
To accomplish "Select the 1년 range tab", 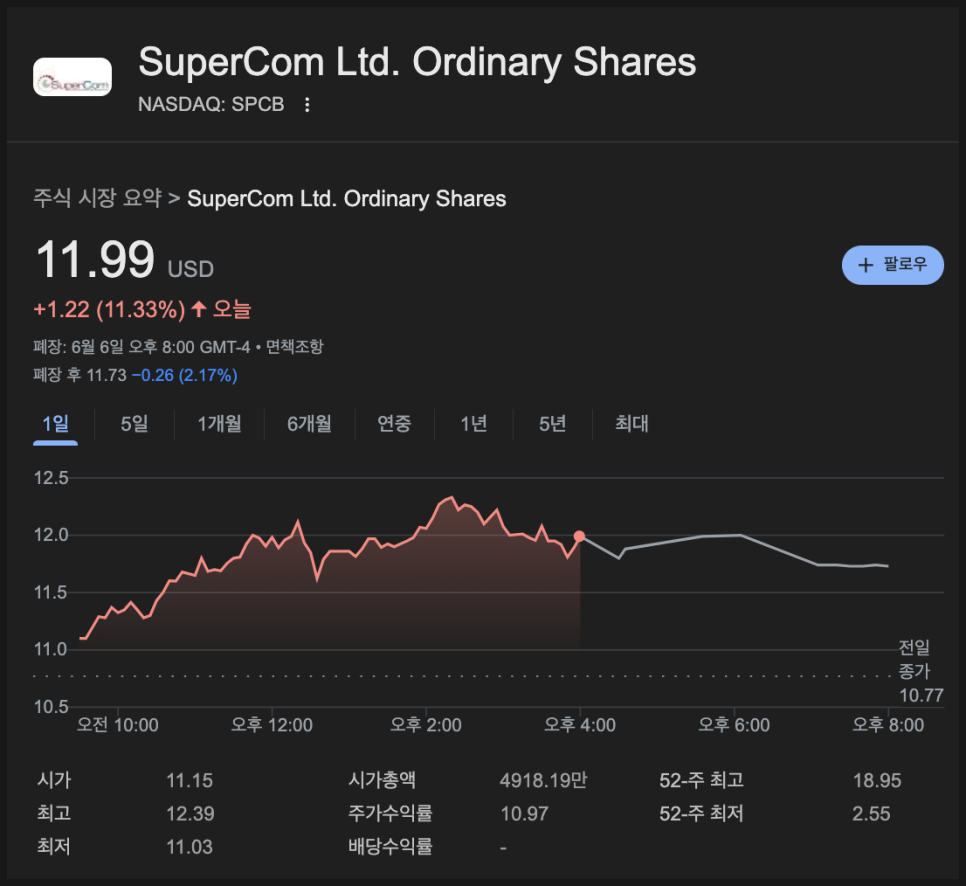I will [474, 424].
